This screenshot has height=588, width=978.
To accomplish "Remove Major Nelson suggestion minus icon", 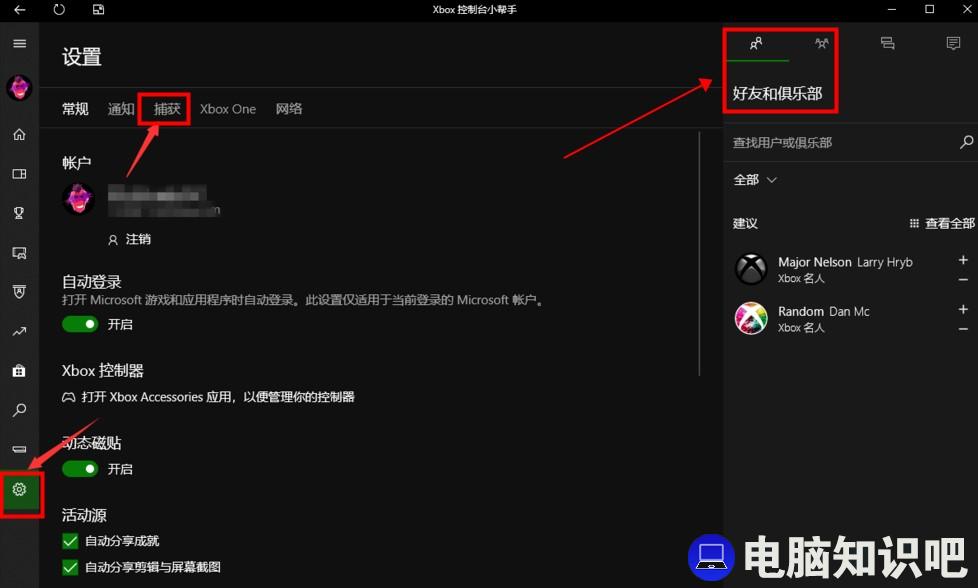I will tap(963, 279).
